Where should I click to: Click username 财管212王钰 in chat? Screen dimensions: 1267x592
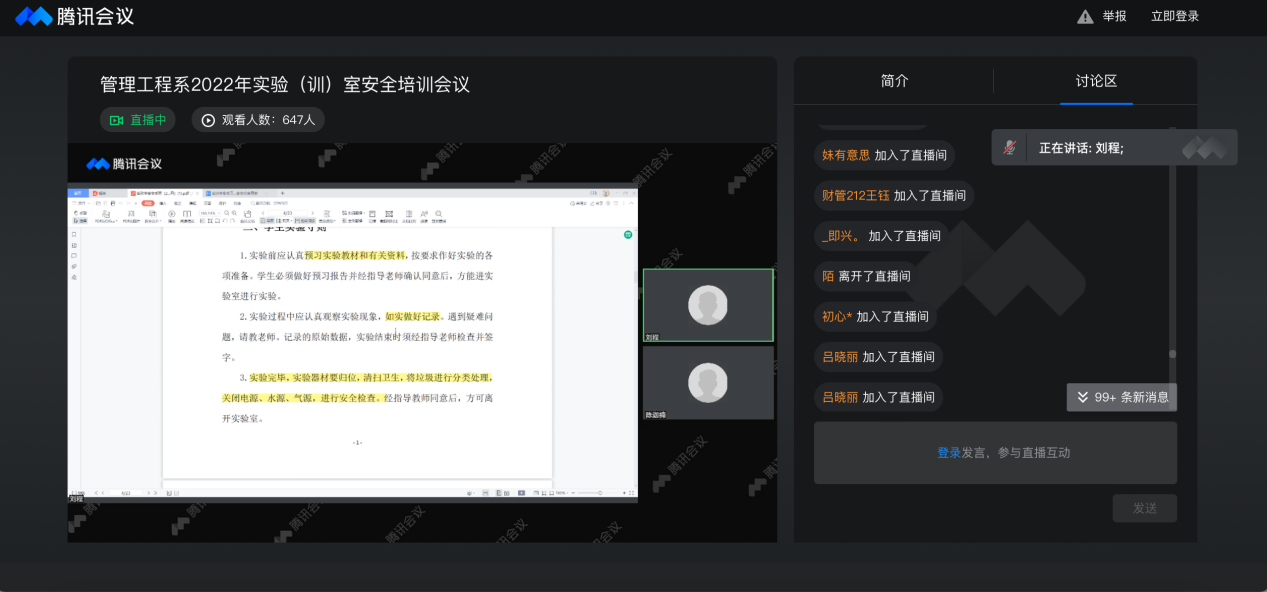click(856, 196)
